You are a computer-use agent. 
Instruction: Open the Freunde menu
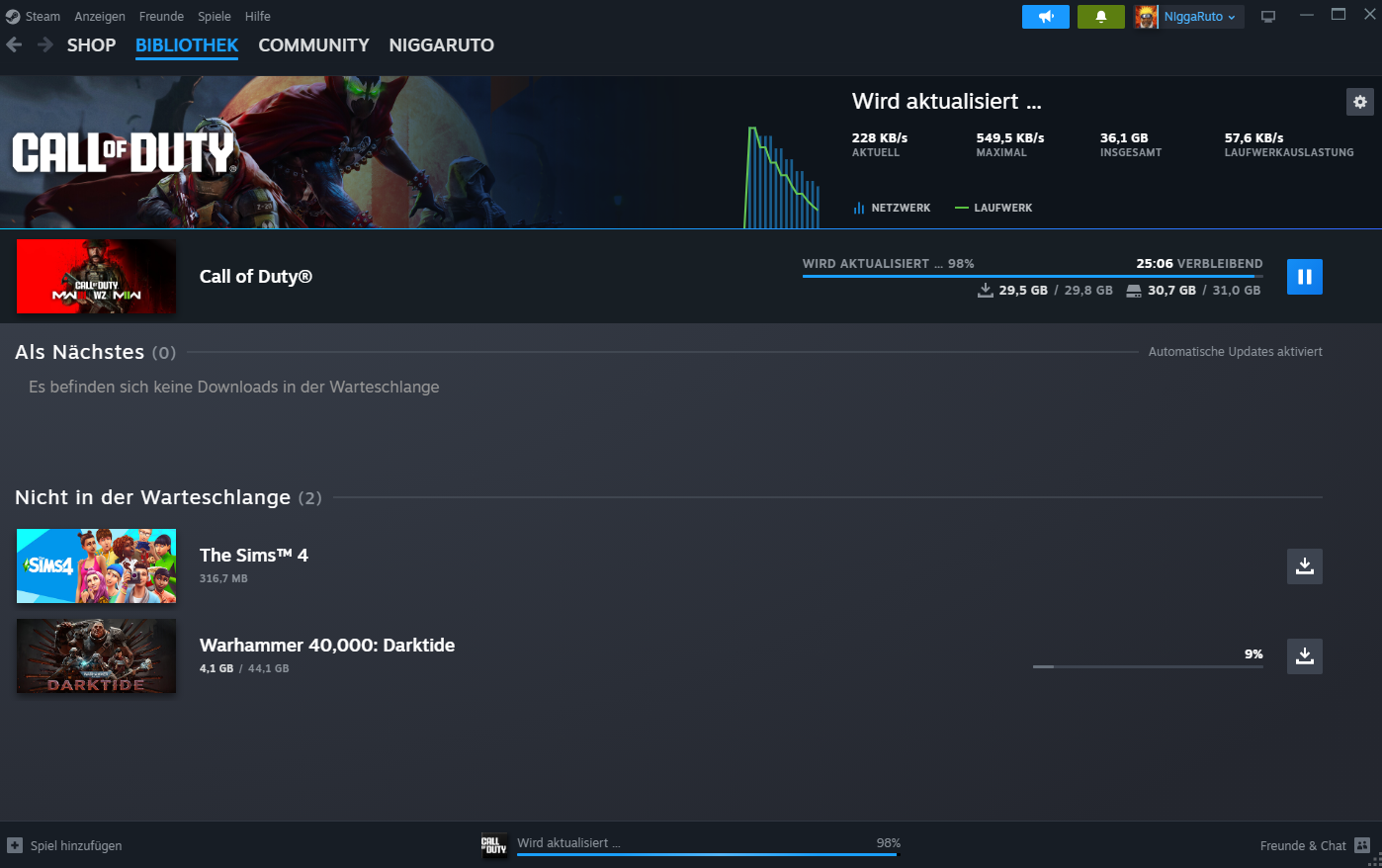161,17
